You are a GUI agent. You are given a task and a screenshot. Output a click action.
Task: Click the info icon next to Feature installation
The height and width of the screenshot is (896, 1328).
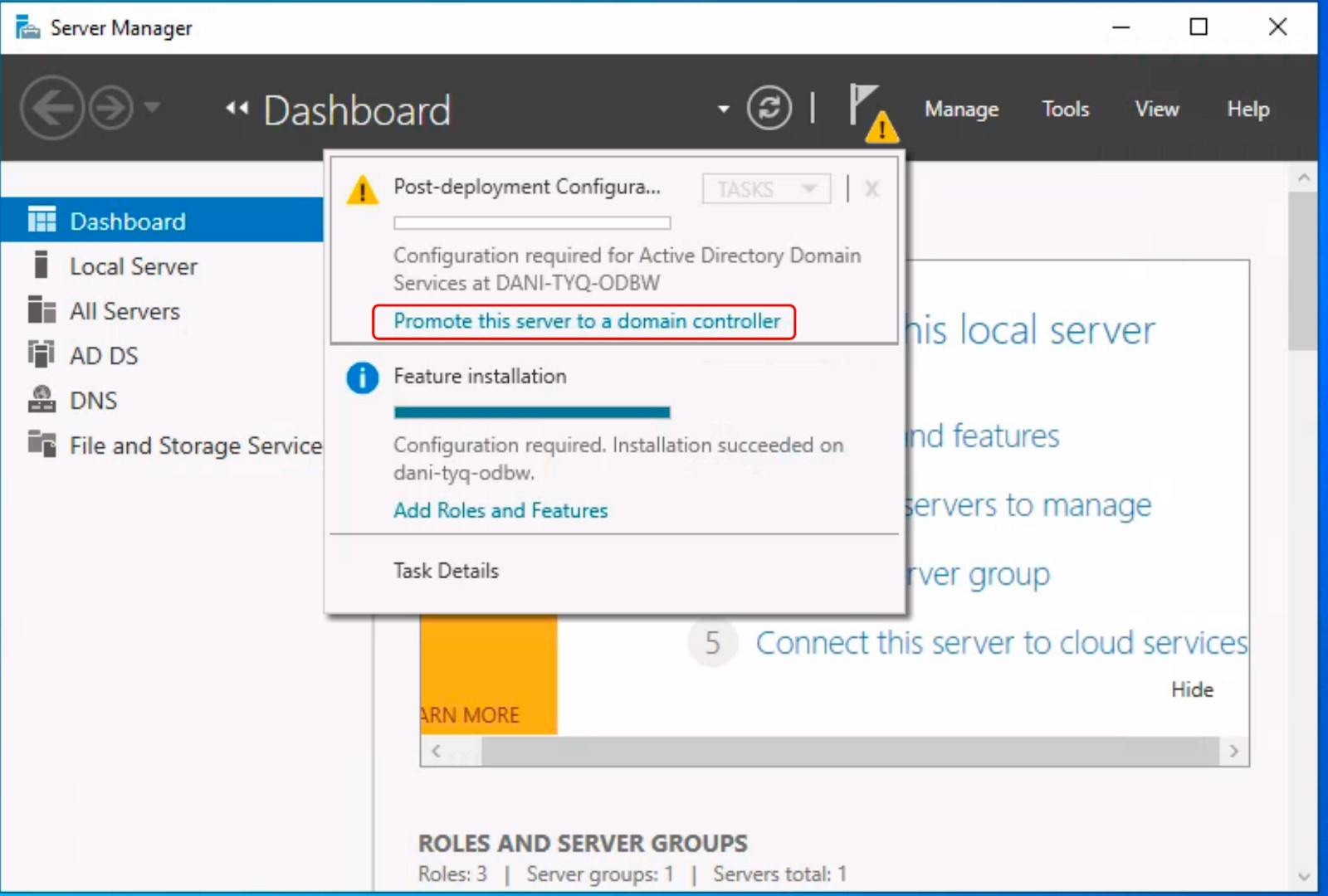[361, 377]
